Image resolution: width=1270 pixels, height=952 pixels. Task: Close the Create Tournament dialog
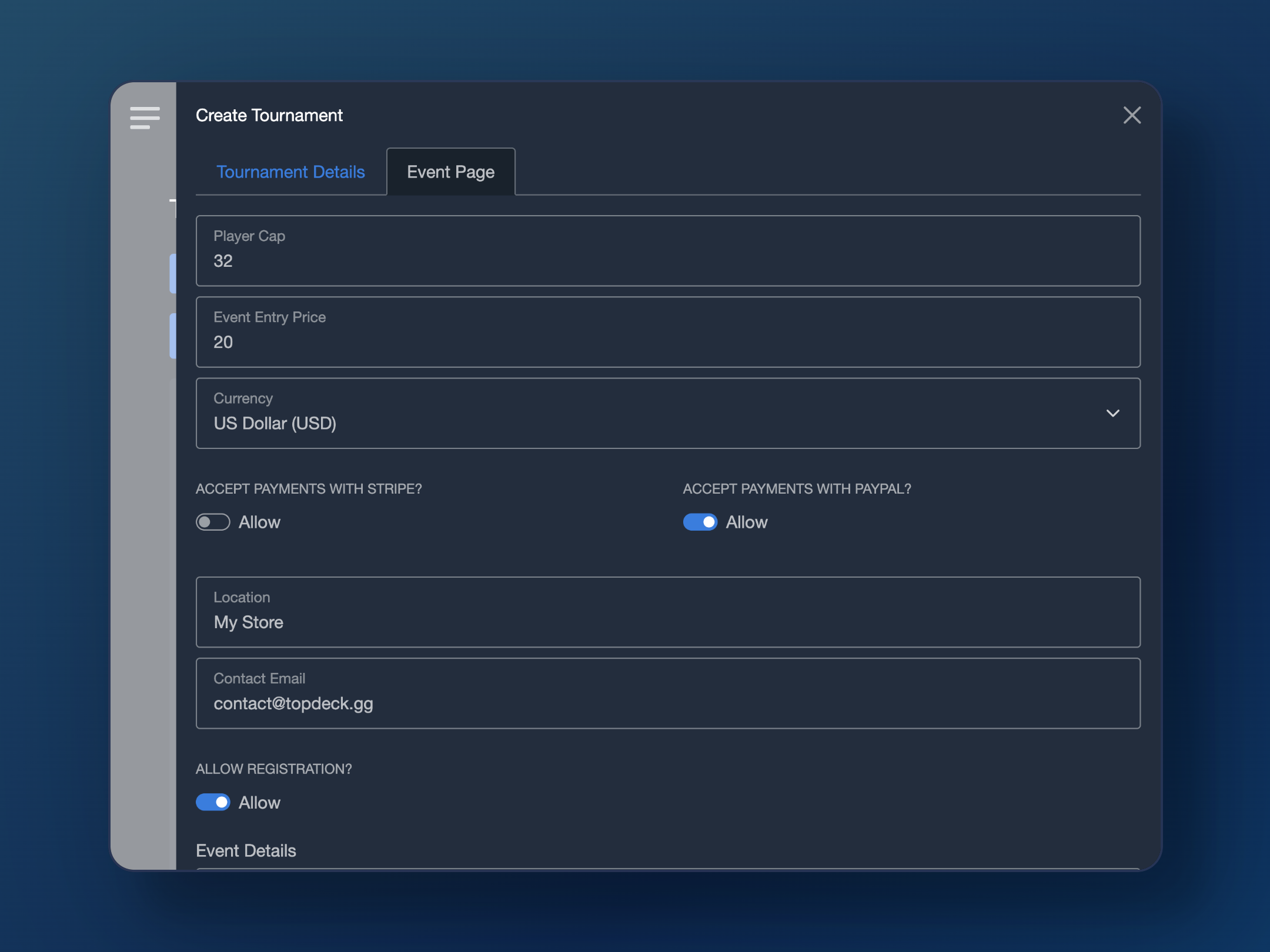1131,115
